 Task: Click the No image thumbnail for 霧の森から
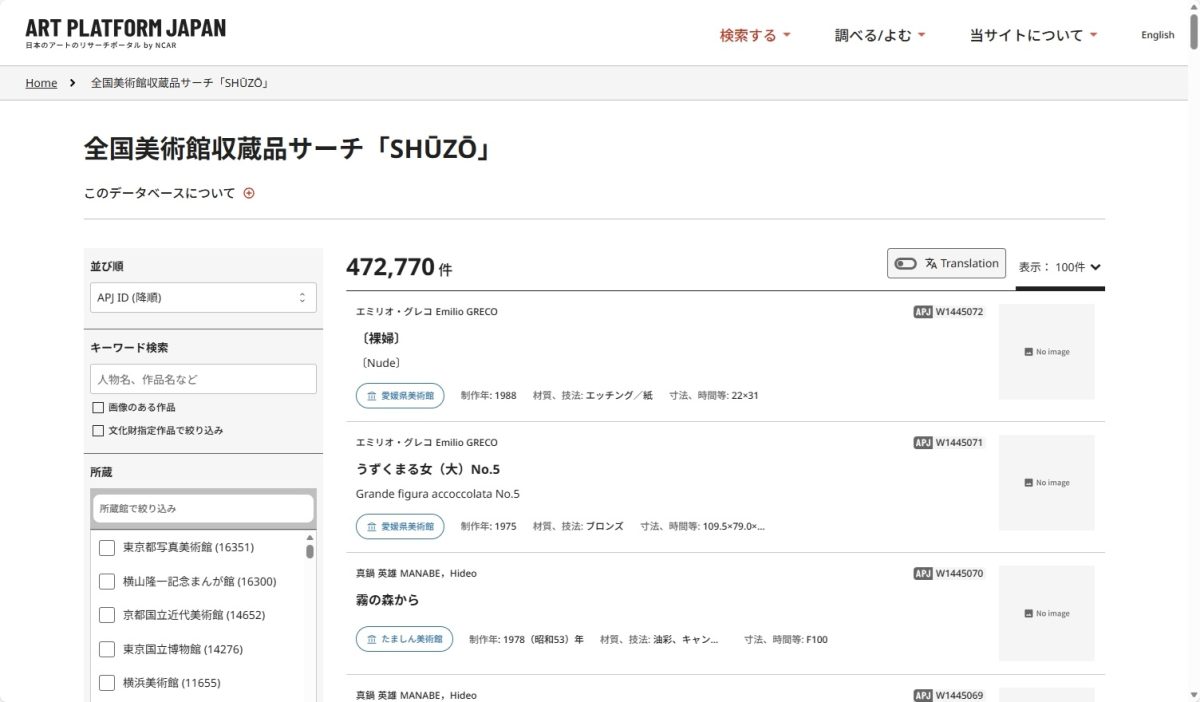pyautogui.click(x=1046, y=613)
